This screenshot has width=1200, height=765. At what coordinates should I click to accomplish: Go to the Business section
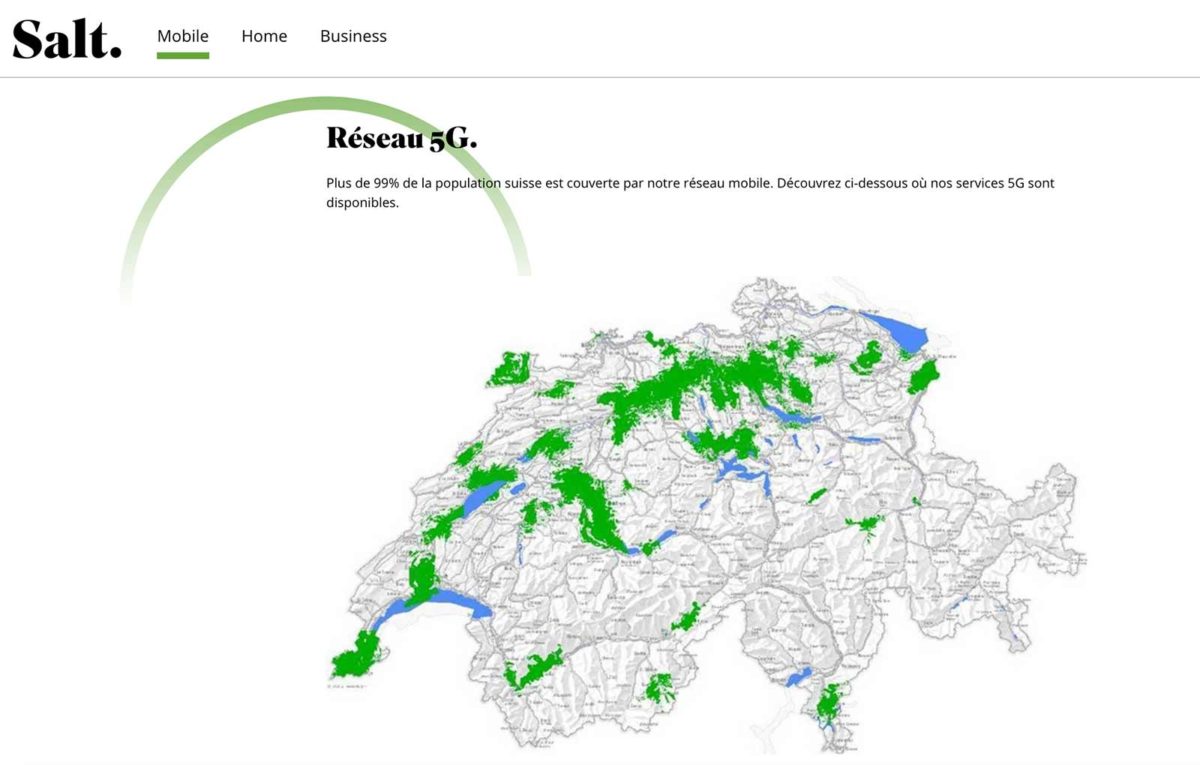coord(353,36)
